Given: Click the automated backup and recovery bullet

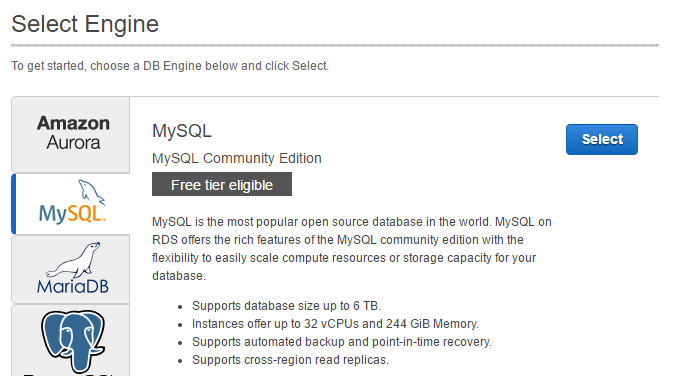Looking at the screenshot, I should tap(342, 342).
